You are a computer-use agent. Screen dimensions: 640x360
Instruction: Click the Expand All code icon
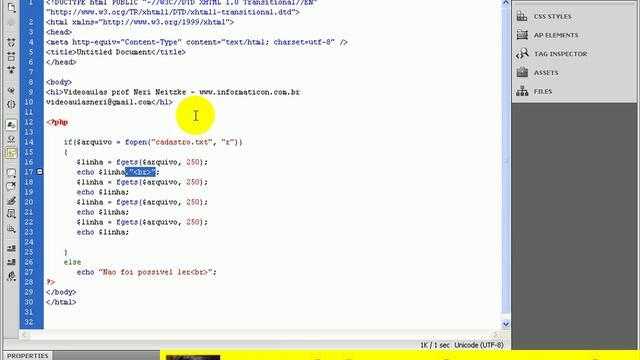coord(11,70)
